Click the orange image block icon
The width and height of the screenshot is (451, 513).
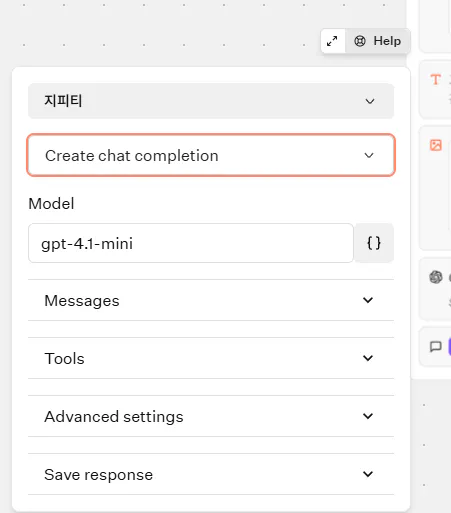(436, 145)
